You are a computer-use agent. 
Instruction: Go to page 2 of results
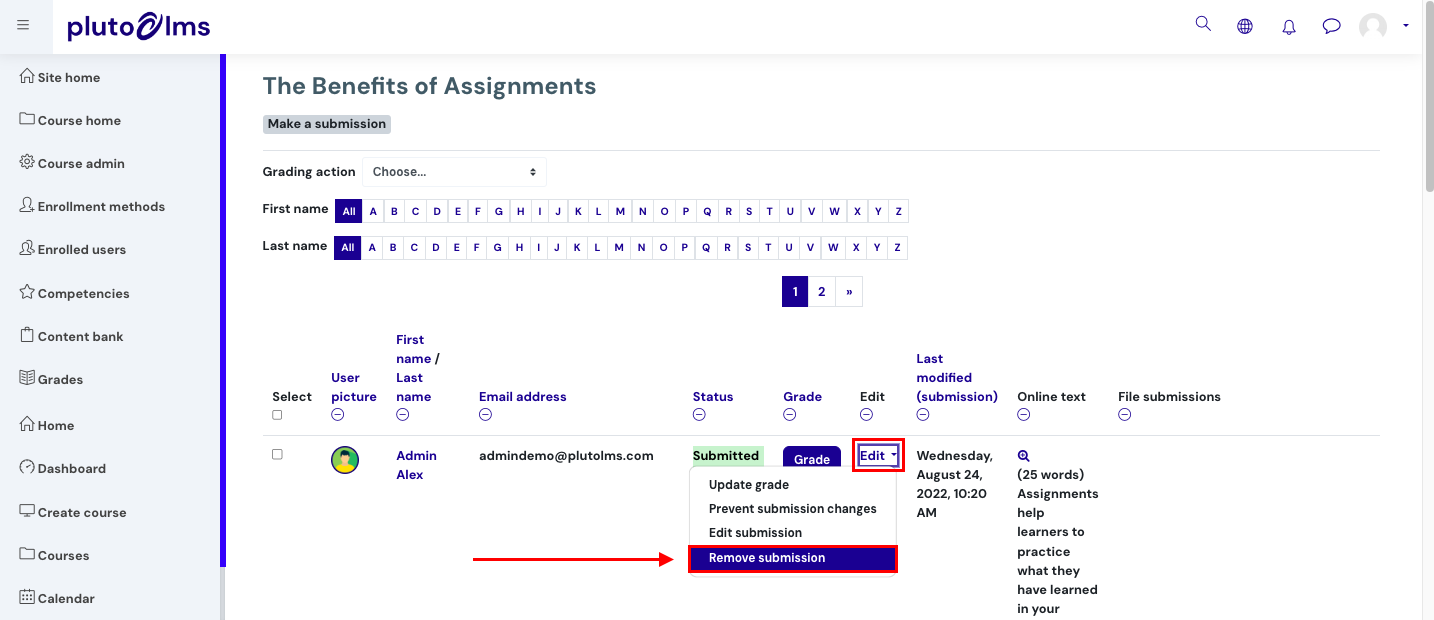pos(822,292)
